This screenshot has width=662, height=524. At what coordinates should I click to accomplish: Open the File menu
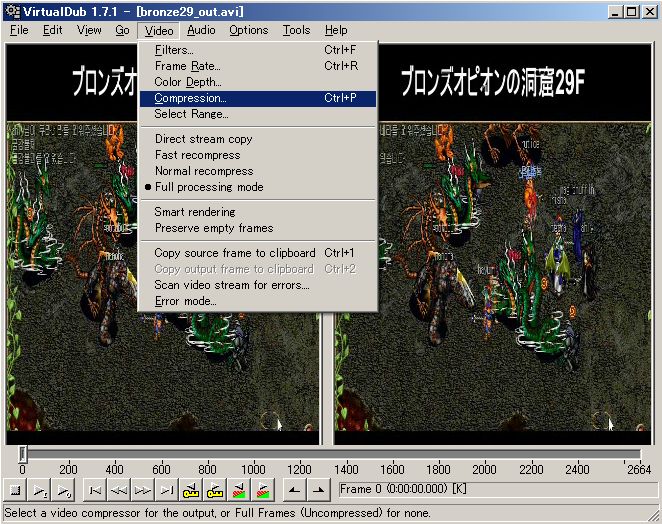click(x=19, y=30)
